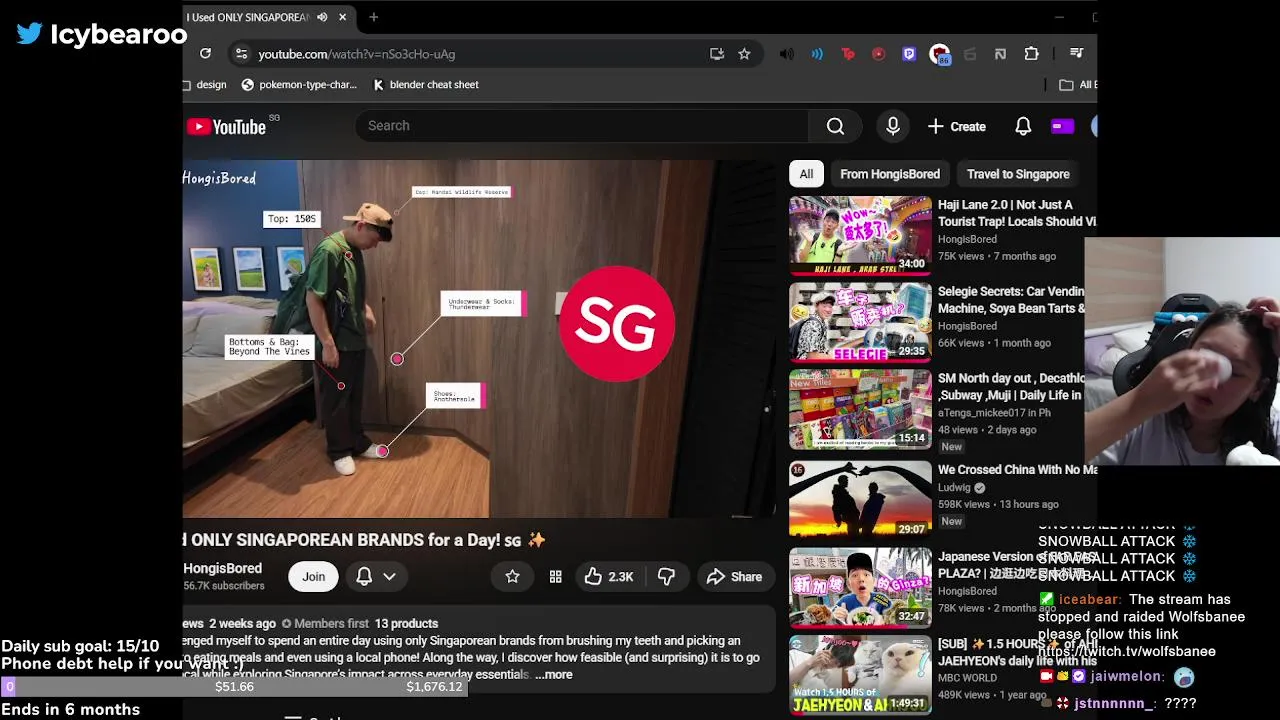
Task: Click the Join membership button
Action: click(x=313, y=577)
